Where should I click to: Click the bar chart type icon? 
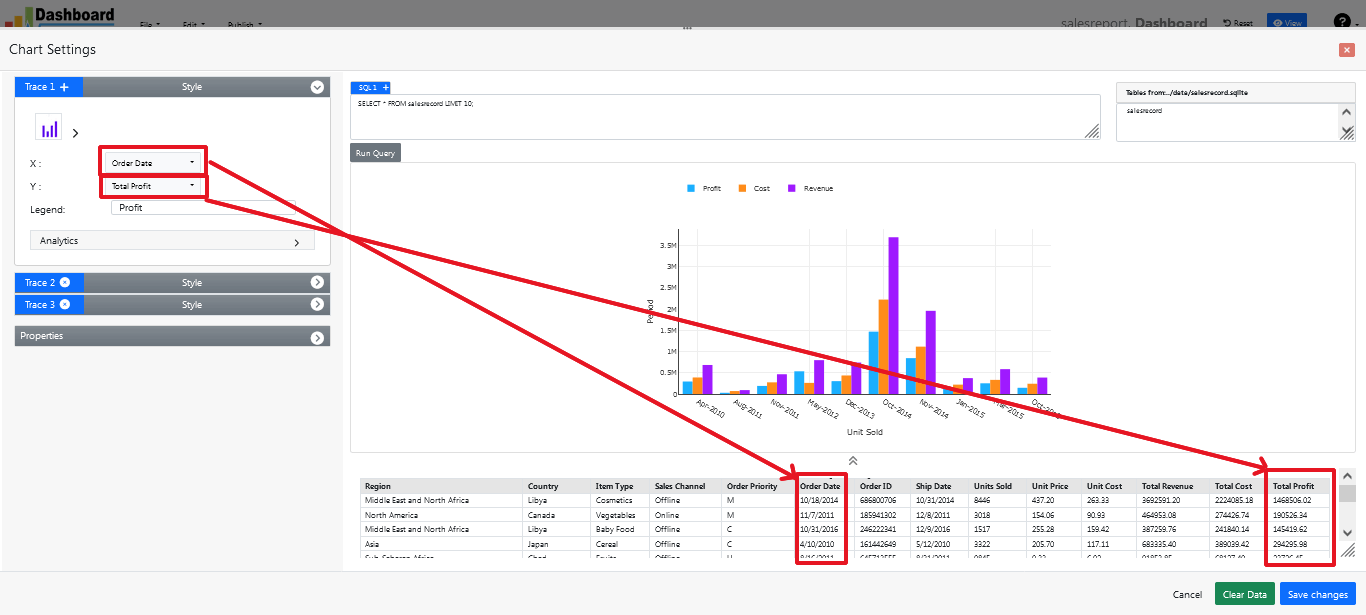[x=48, y=127]
